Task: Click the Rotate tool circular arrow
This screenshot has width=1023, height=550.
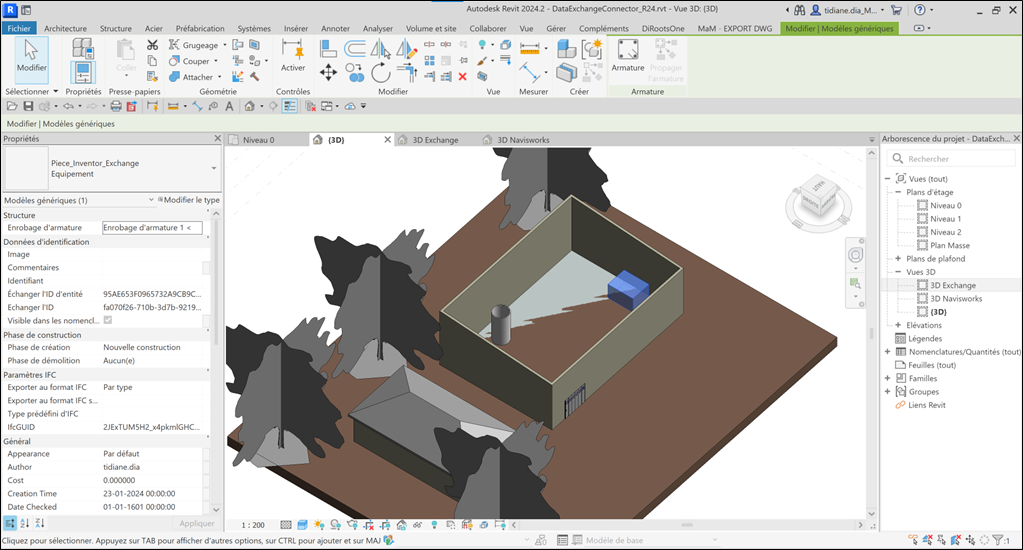Action: (x=381, y=72)
